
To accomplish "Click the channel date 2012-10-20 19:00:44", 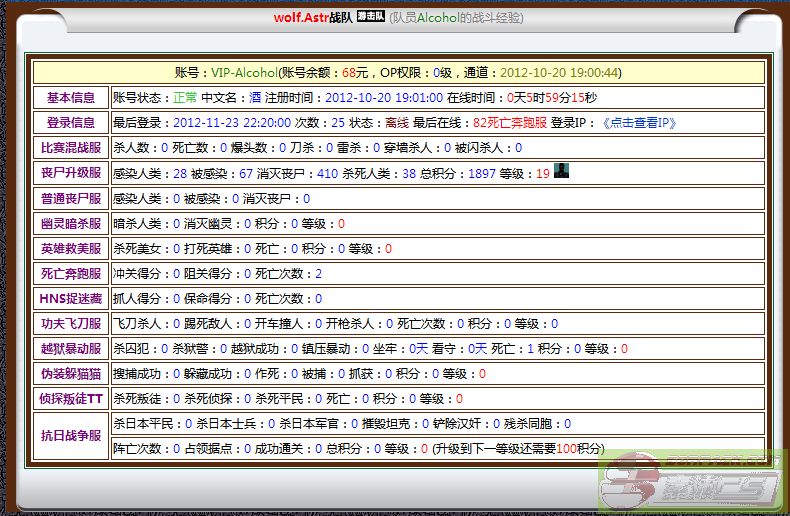I will [558, 73].
